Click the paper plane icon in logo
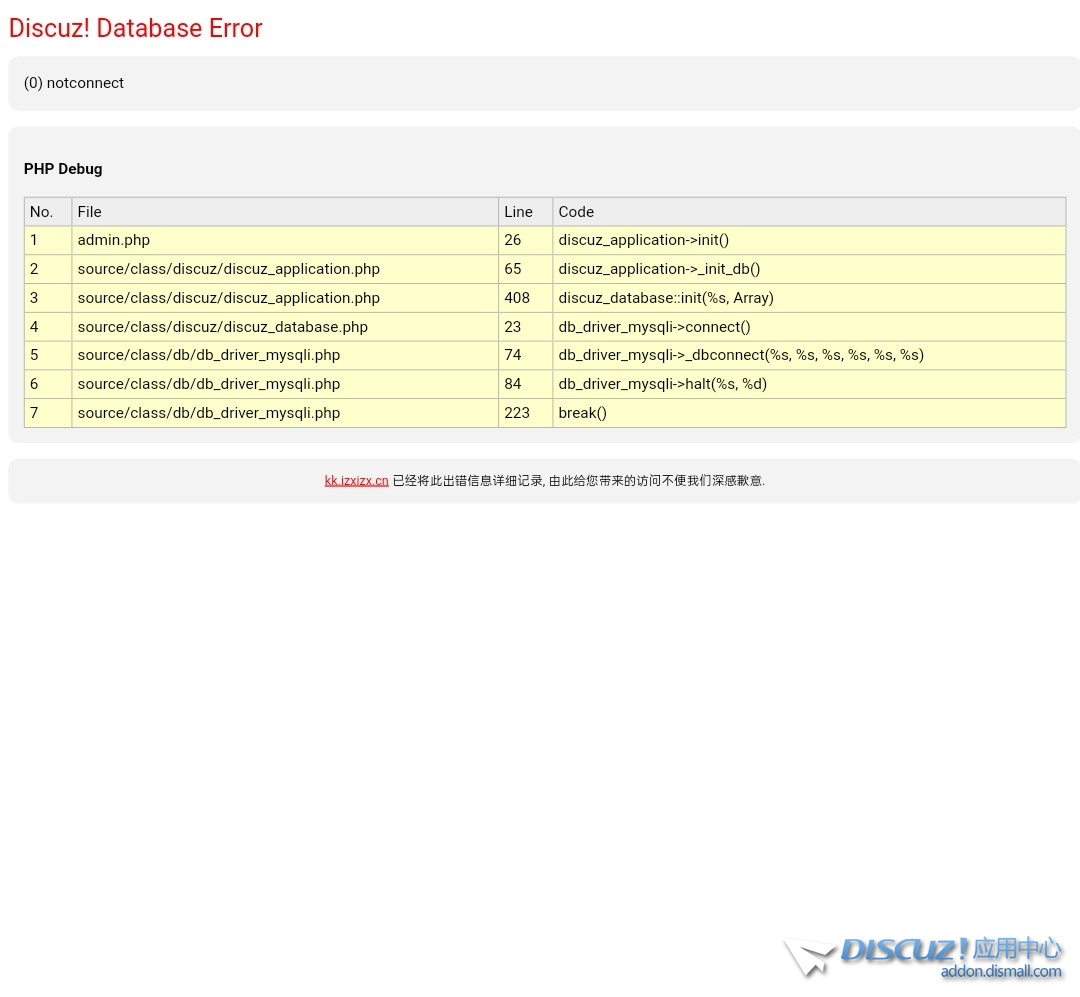Image resolution: width=1080 pixels, height=997 pixels. pyautogui.click(x=809, y=956)
